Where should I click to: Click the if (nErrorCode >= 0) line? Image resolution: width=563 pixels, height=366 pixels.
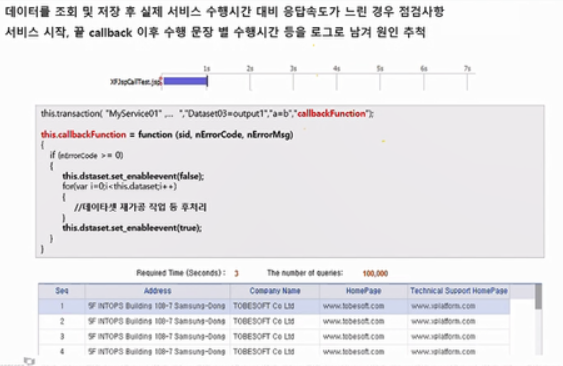click(x=86, y=155)
